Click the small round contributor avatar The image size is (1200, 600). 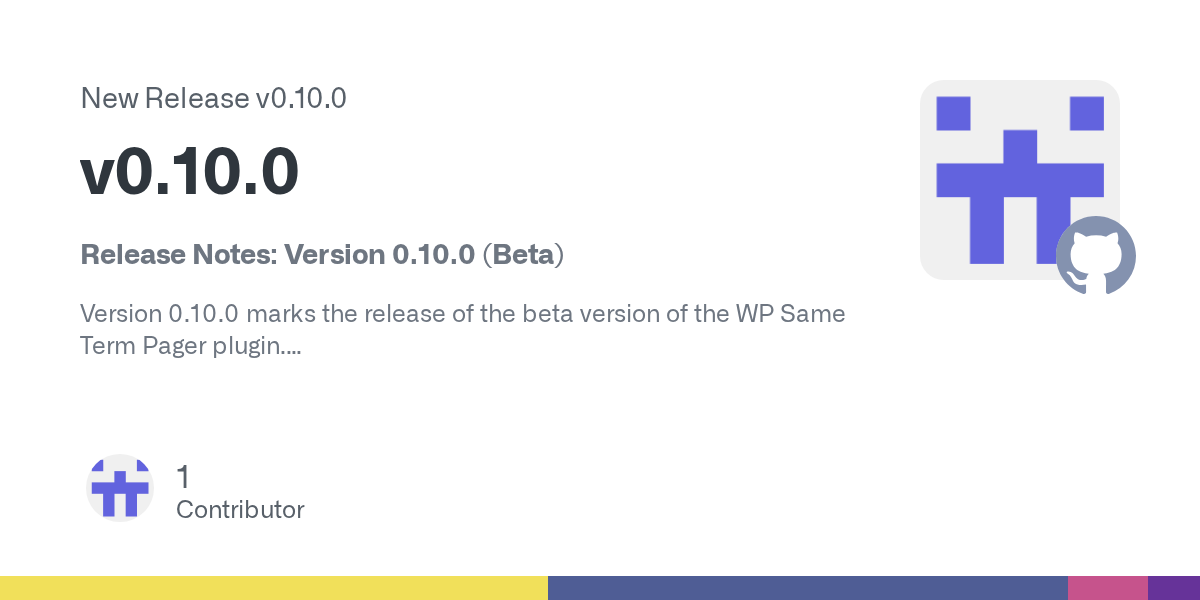[120, 488]
